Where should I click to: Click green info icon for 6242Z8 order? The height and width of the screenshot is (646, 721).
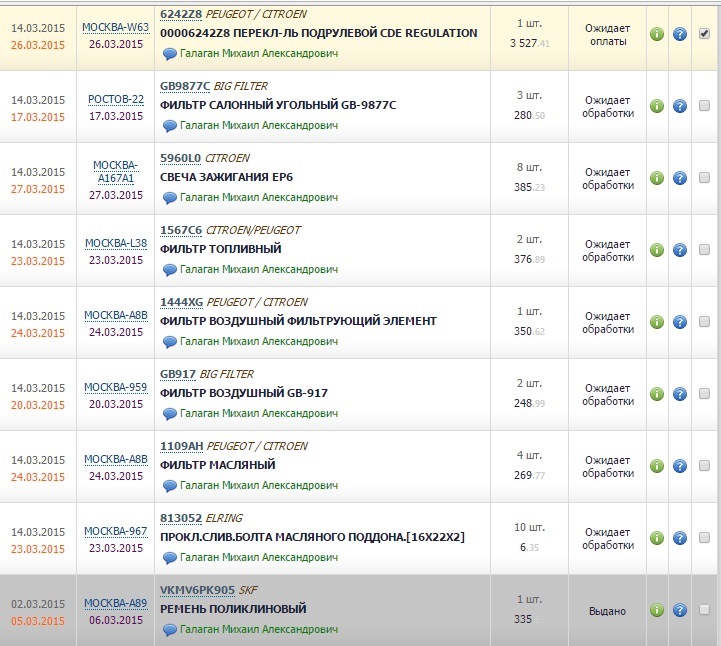657,34
